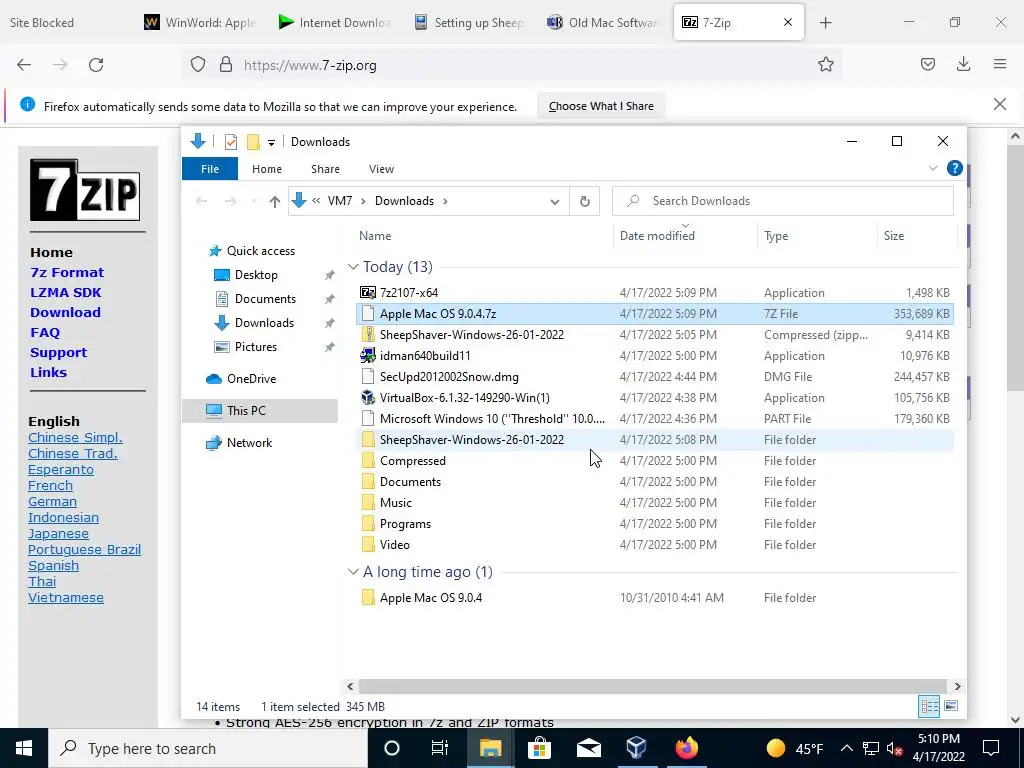Switch to Old Mac Software tab
The image size is (1024, 768).
click(602, 23)
